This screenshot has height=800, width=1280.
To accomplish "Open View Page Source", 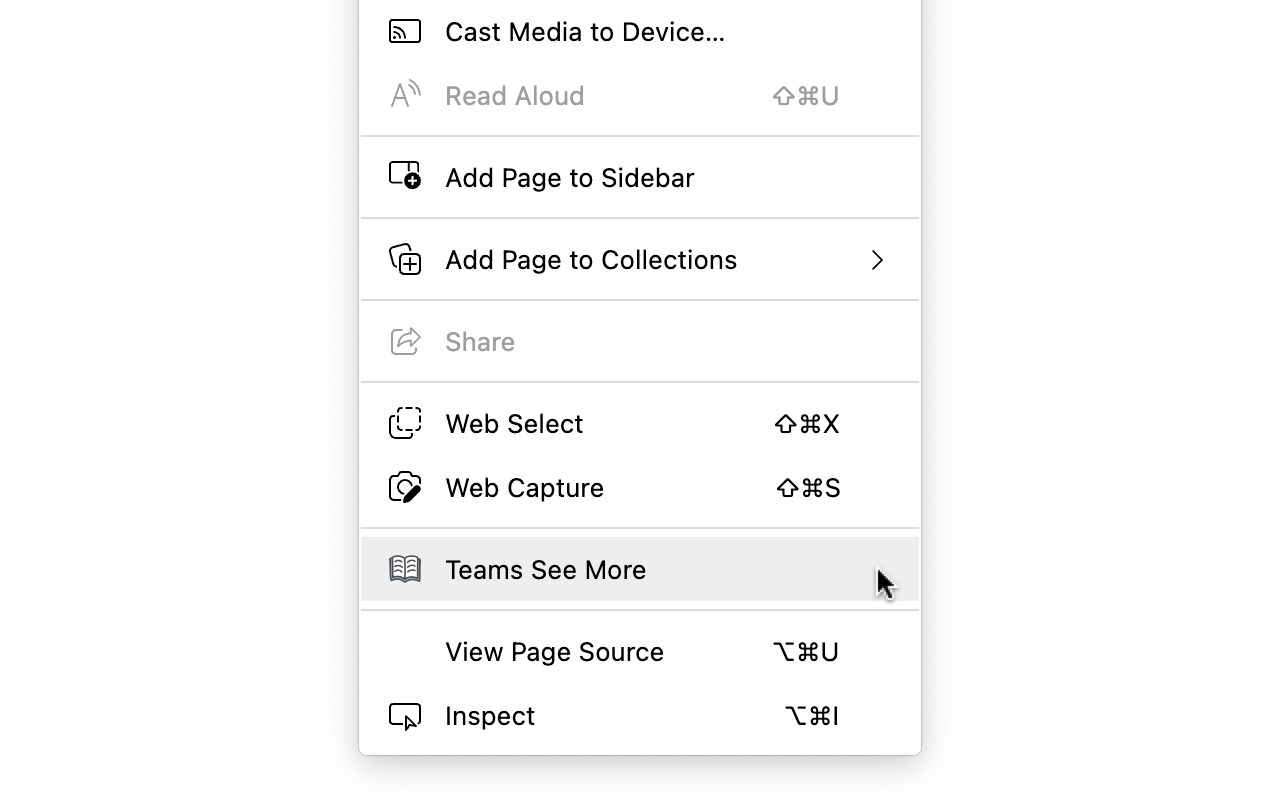I will coord(554,652).
